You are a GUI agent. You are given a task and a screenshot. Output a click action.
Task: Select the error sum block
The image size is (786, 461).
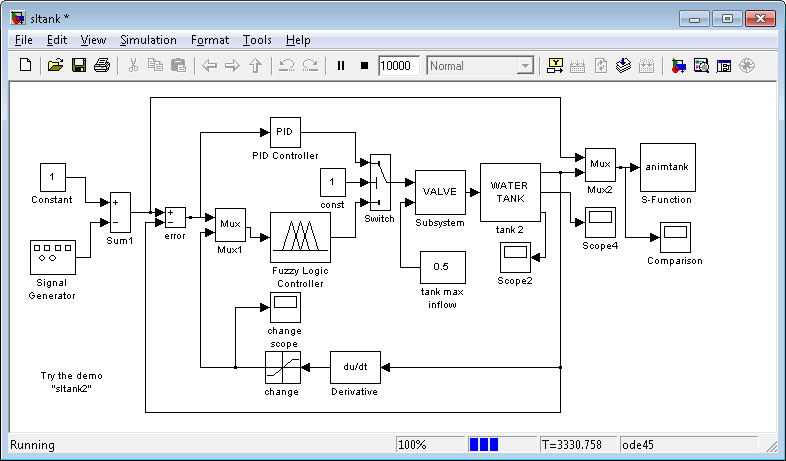(x=175, y=217)
